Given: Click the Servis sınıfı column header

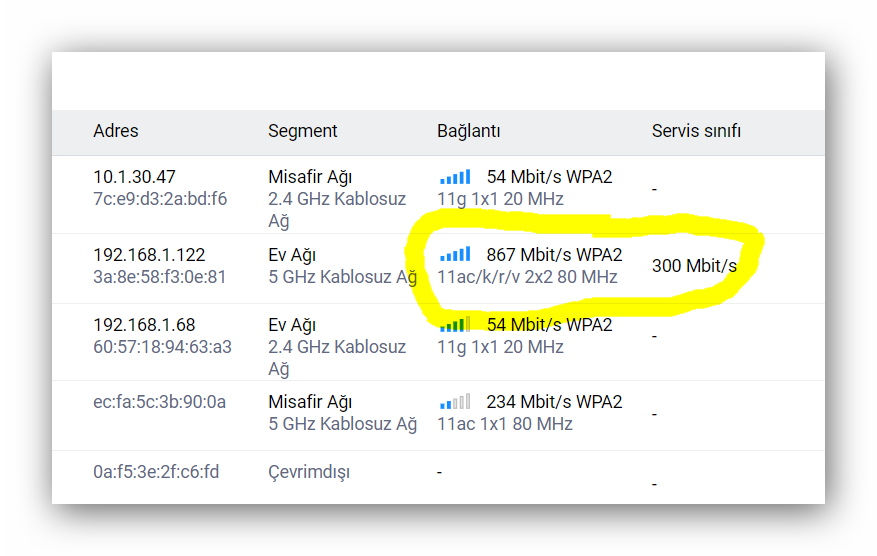Looking at the screenshot, I should pos(696,131).
